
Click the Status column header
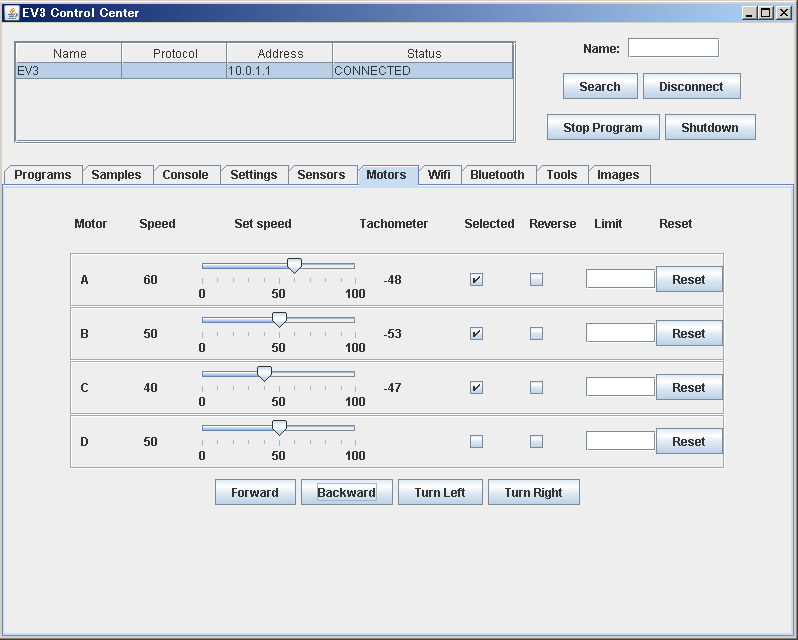(x=423, y=53)
